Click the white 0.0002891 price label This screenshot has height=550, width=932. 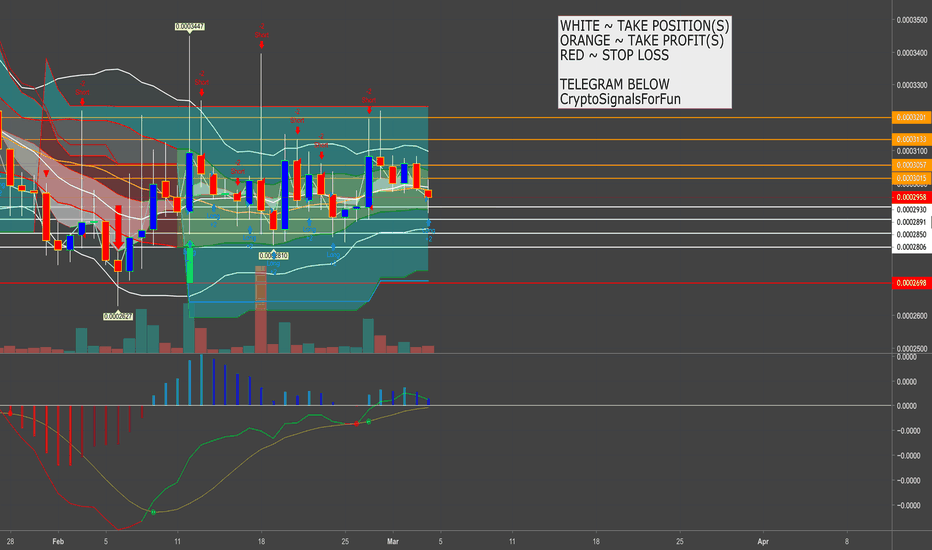[911, 222]
